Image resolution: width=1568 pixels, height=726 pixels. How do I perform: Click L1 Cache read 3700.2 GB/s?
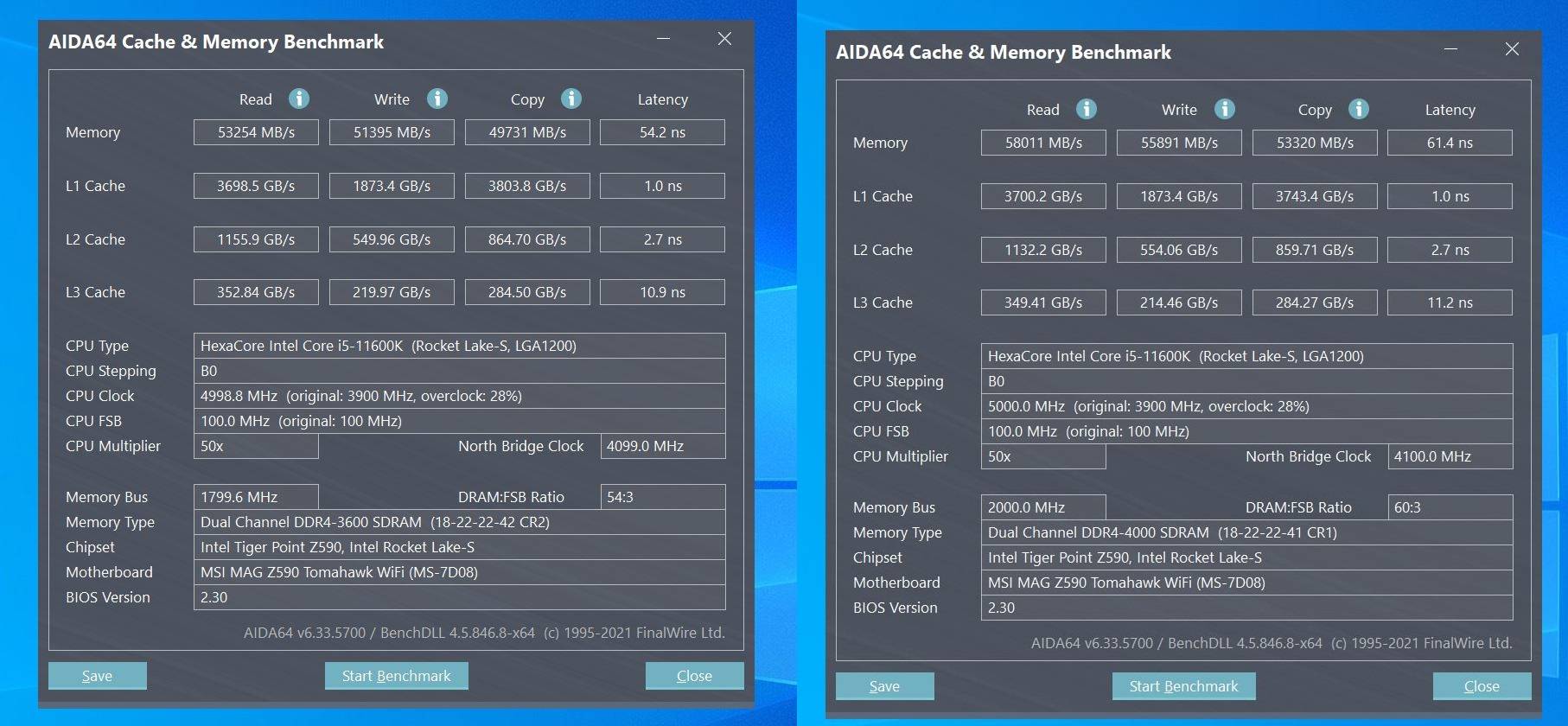pyautogui.click(x=1043, y=196)
